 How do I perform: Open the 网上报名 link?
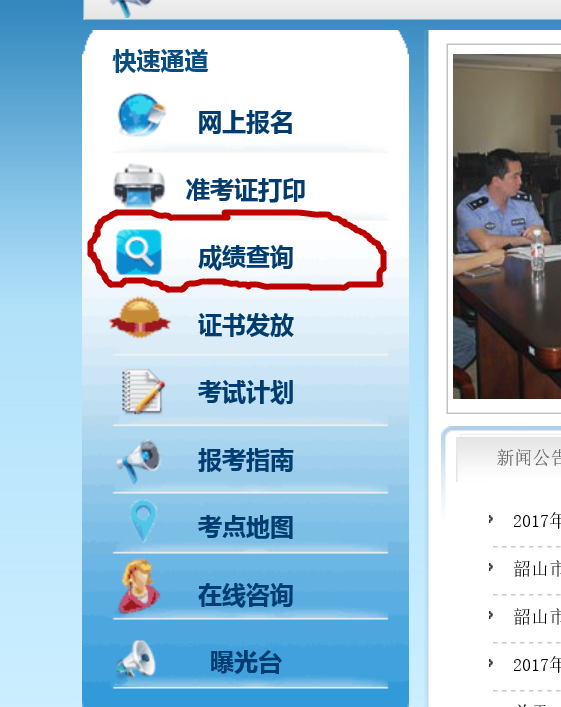(245, 122)
